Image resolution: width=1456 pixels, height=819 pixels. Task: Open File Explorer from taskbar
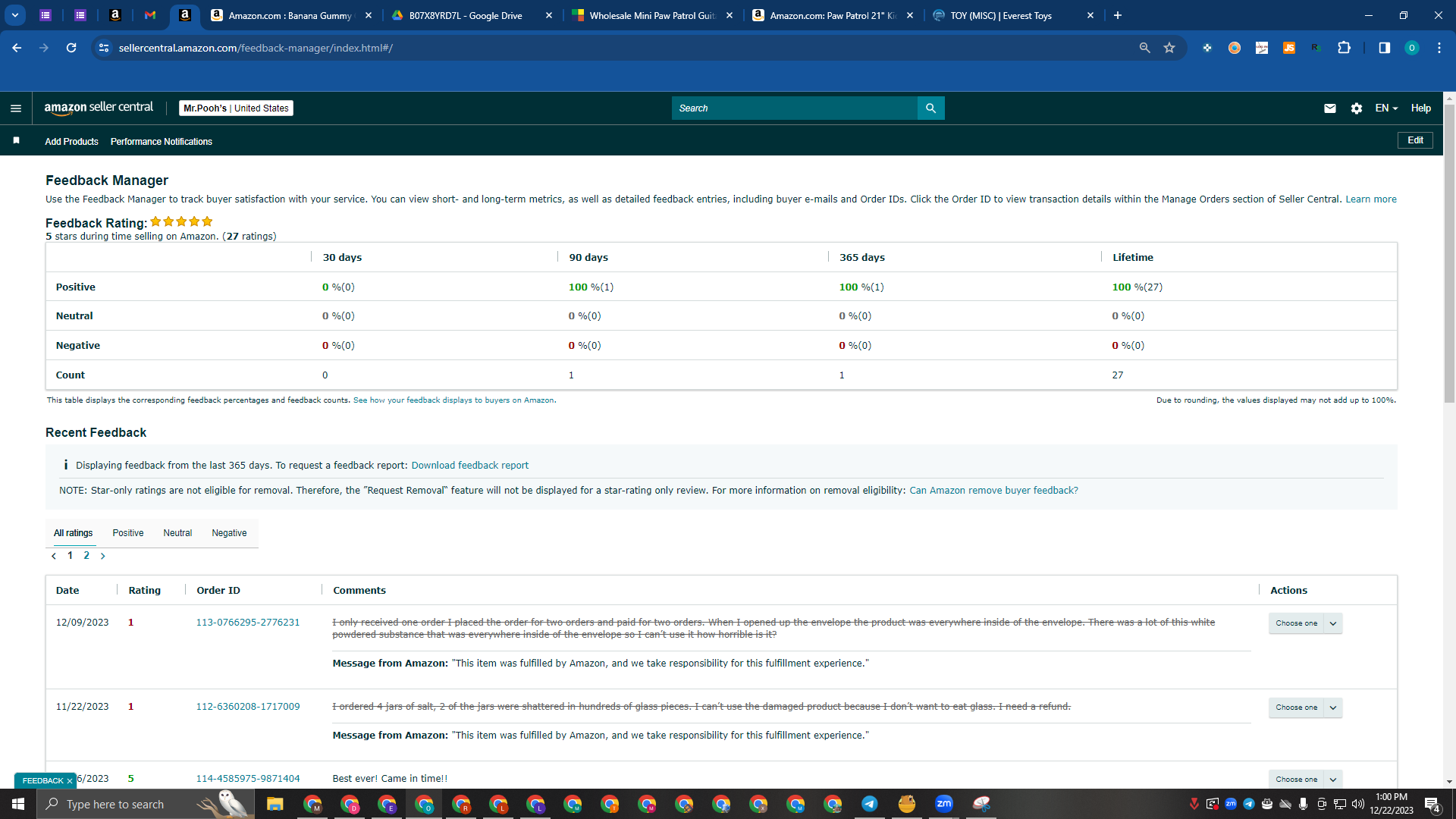[275, 804]
